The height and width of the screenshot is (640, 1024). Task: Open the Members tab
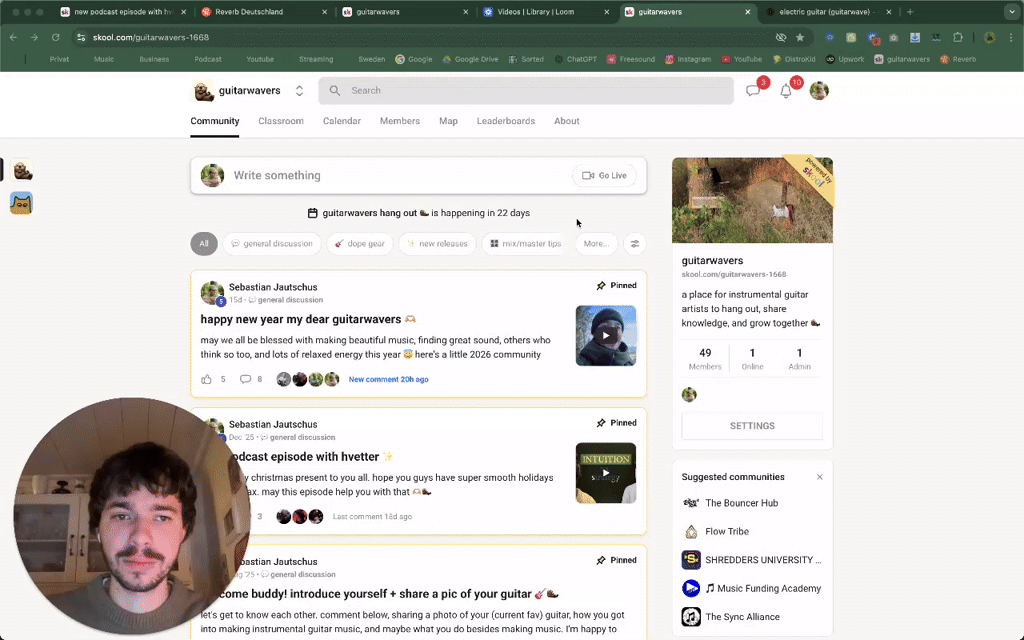pyautogui.click(x=400, y=121)
